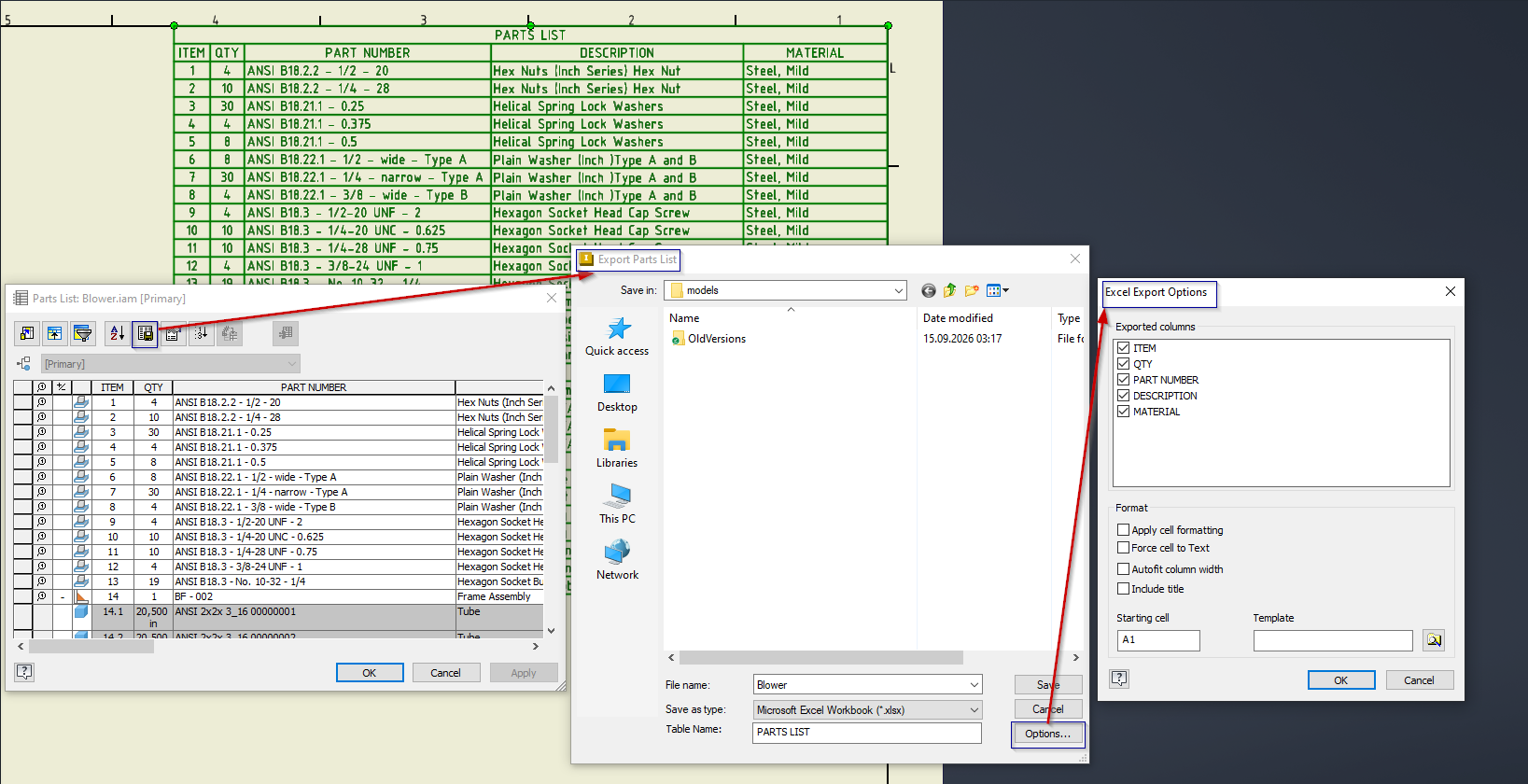The width and height of the screenshot is (1528, 784).
Task: Click Cancel in Parts List dialog
Action: pyautogui.click(x=445, y=673)
